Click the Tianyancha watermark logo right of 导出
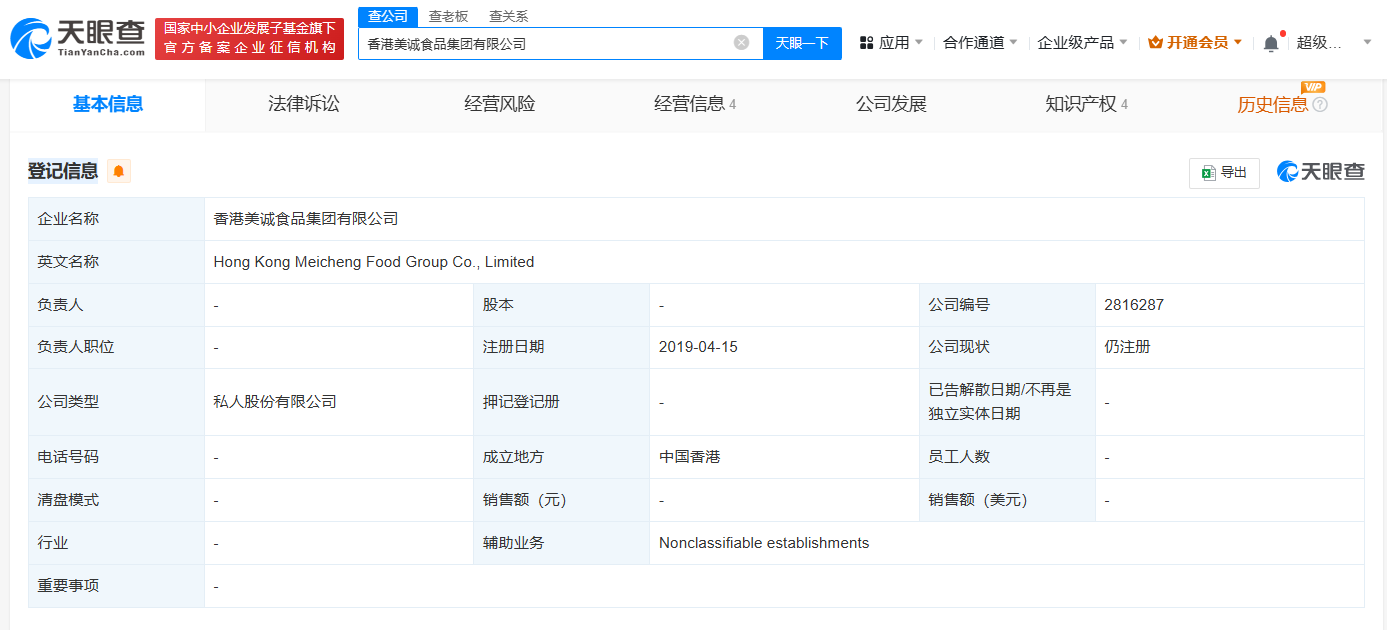The width and height of the screenshot is (1387, 630). 1320,171
